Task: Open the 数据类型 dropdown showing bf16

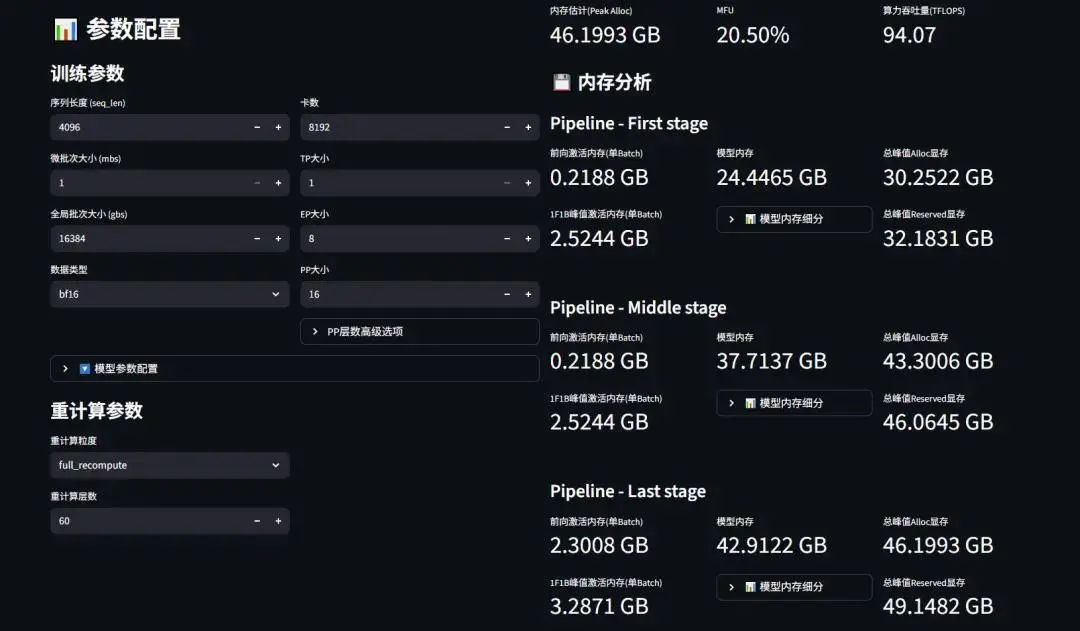Action: click(x=168, y=294)
